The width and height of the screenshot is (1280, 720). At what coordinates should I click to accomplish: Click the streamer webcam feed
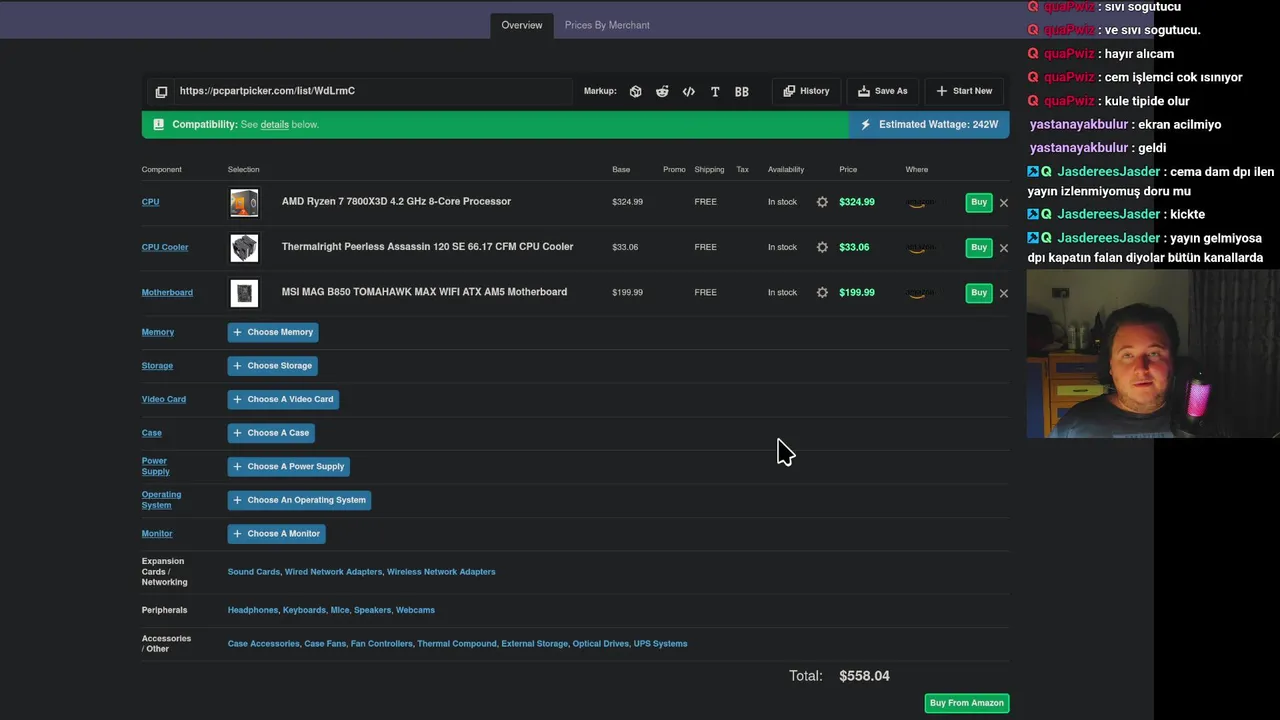click(1153, 353)
